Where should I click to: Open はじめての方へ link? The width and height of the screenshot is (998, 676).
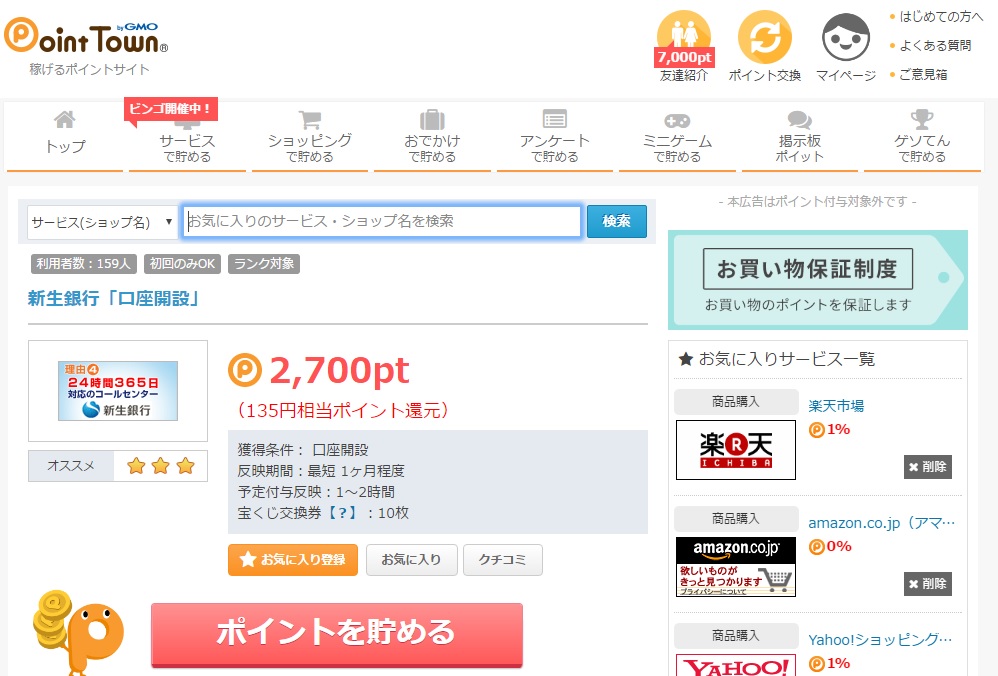point(941,17)
